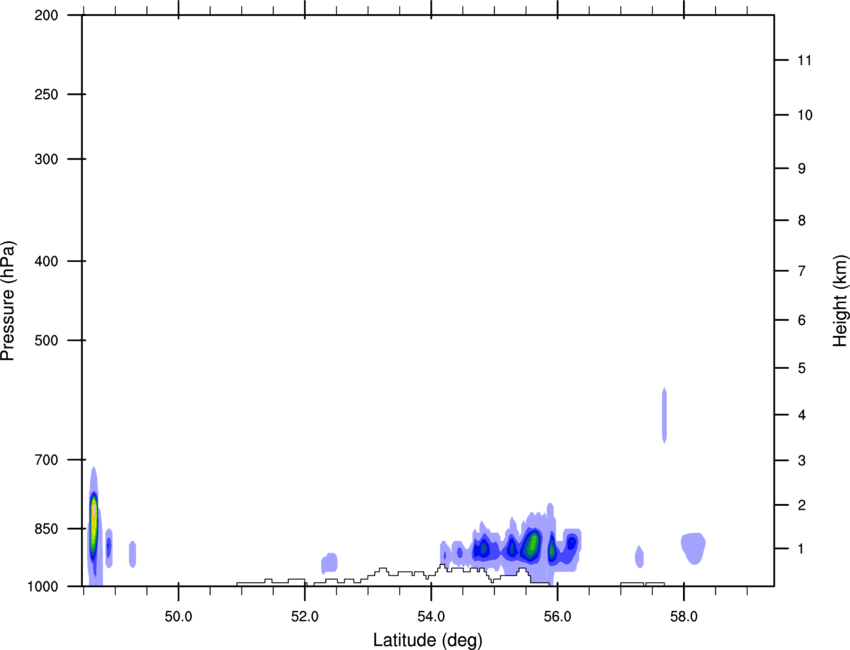Viewport: 850px width, 650px height.
Task: Click the 9 km height label
Action: [802, 169]
